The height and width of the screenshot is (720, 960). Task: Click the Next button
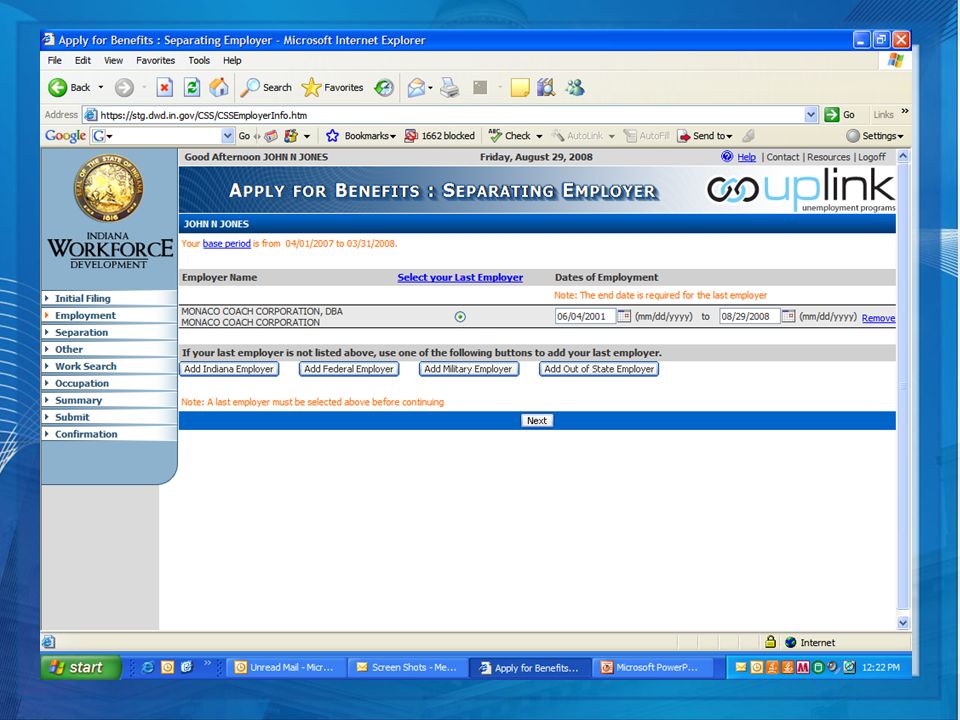[537, 421]
